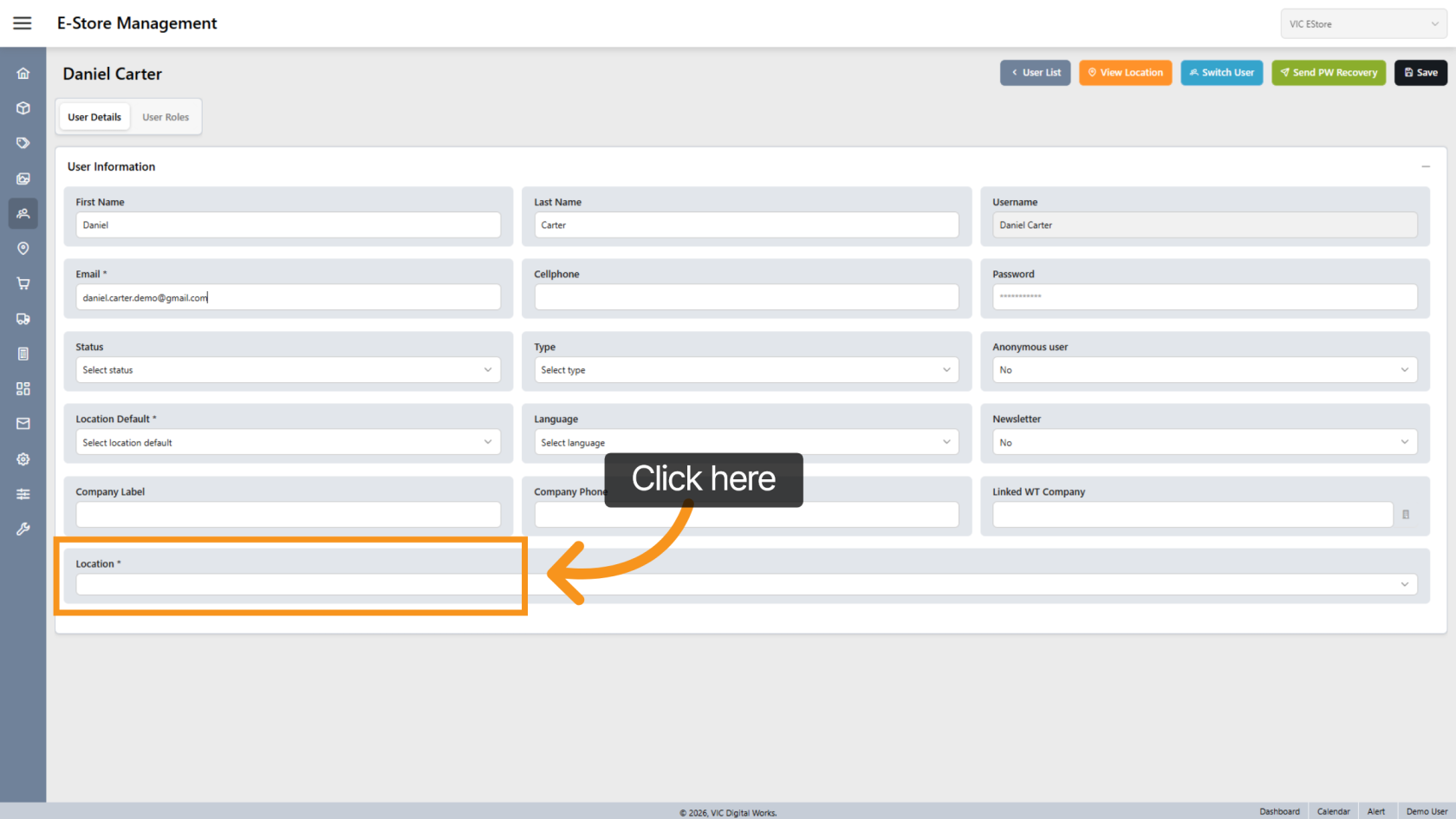Switch to the User Roles tab

click(166, 117)
